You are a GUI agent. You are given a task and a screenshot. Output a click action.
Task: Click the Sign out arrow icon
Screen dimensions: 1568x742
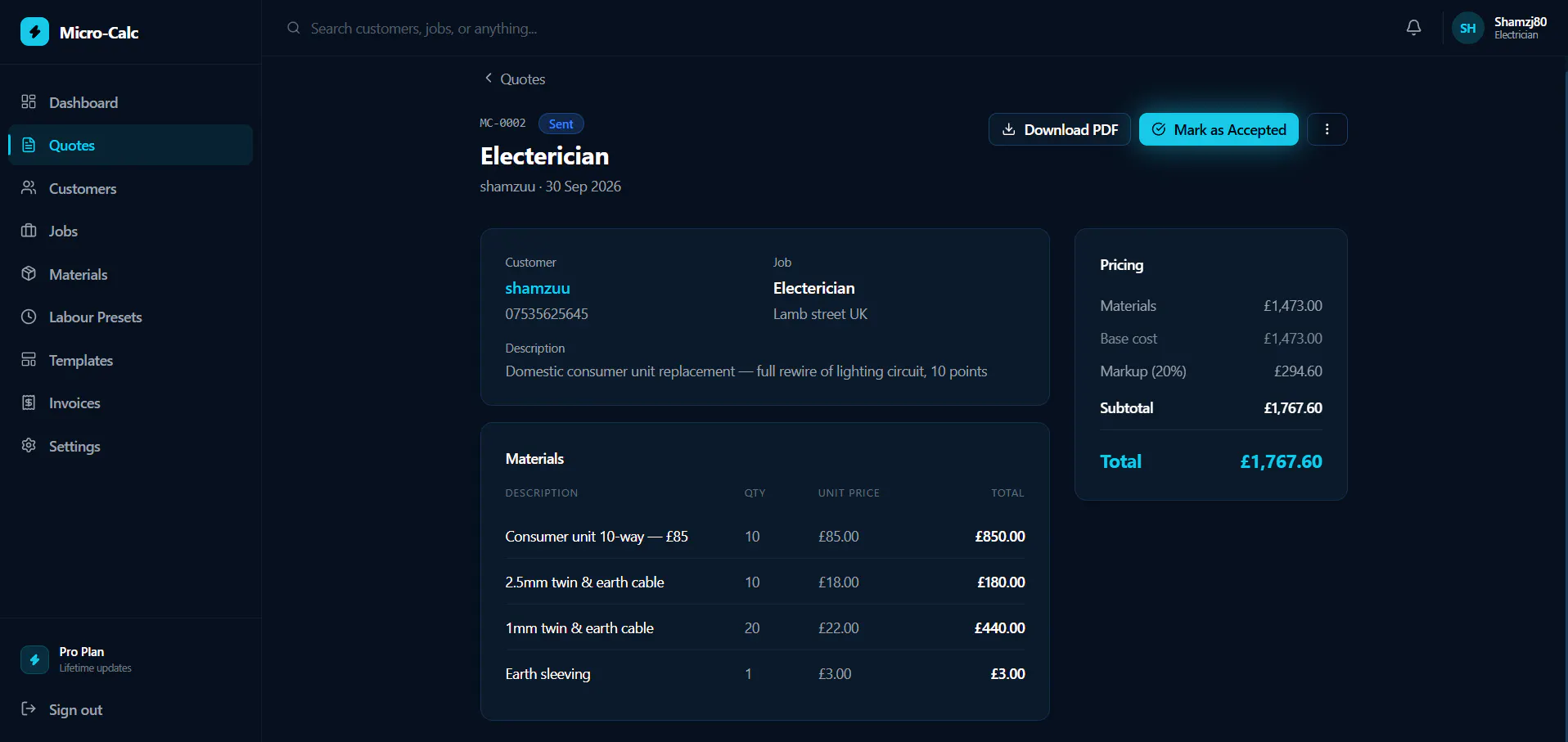[29, 708]
